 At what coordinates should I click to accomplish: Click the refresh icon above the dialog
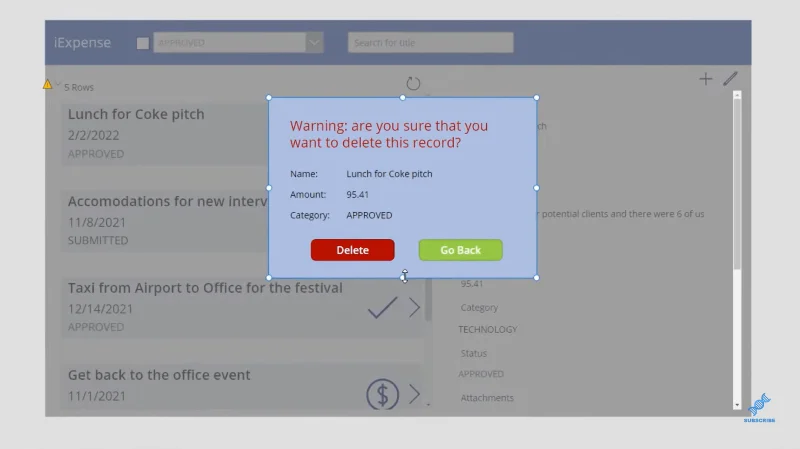coord(413,83)
